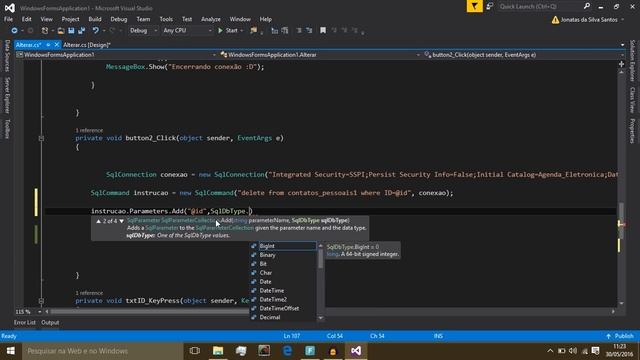Click the Undo toolbar icon

[x=96, y=31]
